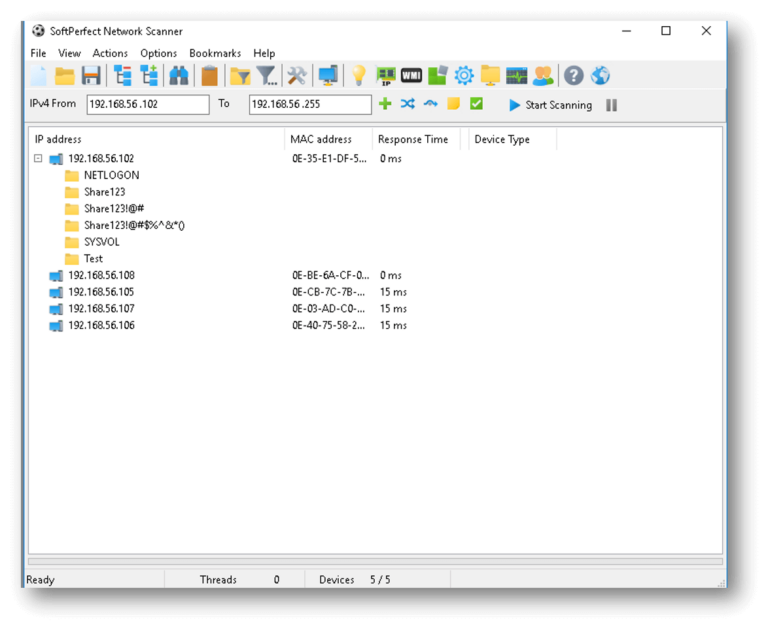Sort by IP address column header
This screenshot has width=768, height=629.
point(157,139)
